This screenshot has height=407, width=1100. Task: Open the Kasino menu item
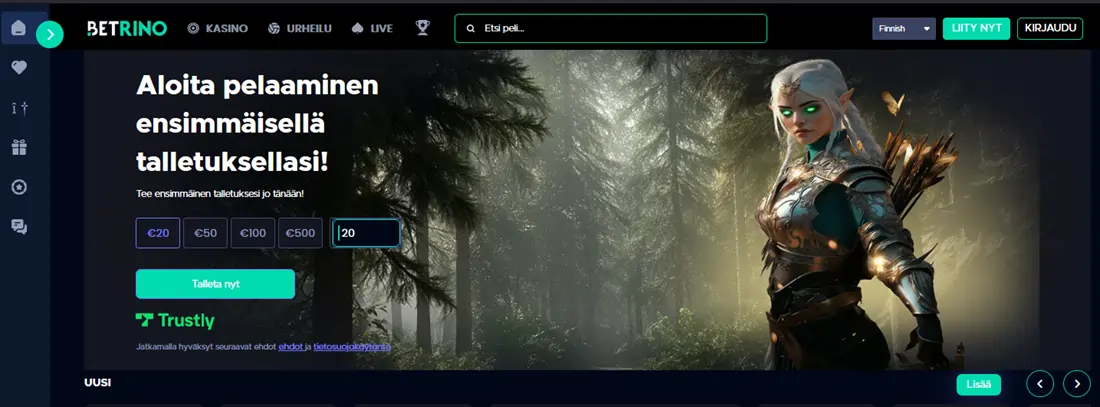[x=217, y=28]
